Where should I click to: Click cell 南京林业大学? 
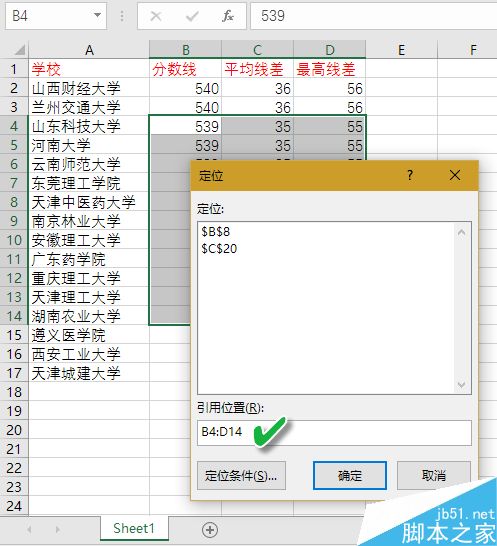[89, 221]
